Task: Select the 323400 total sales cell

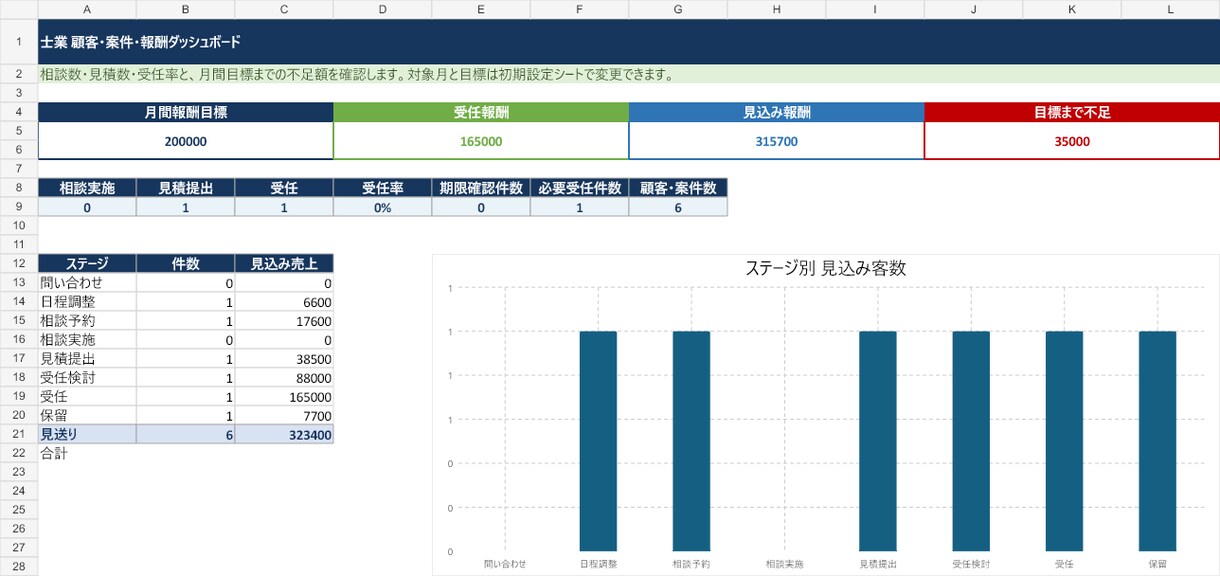Action: point(284,435)
